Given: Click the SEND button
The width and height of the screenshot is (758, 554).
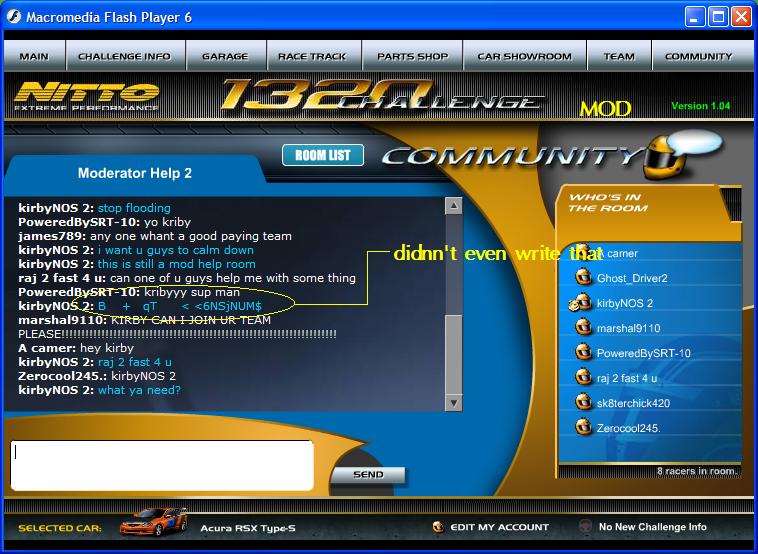Looking at the screenshot, I should coord(368,475).
